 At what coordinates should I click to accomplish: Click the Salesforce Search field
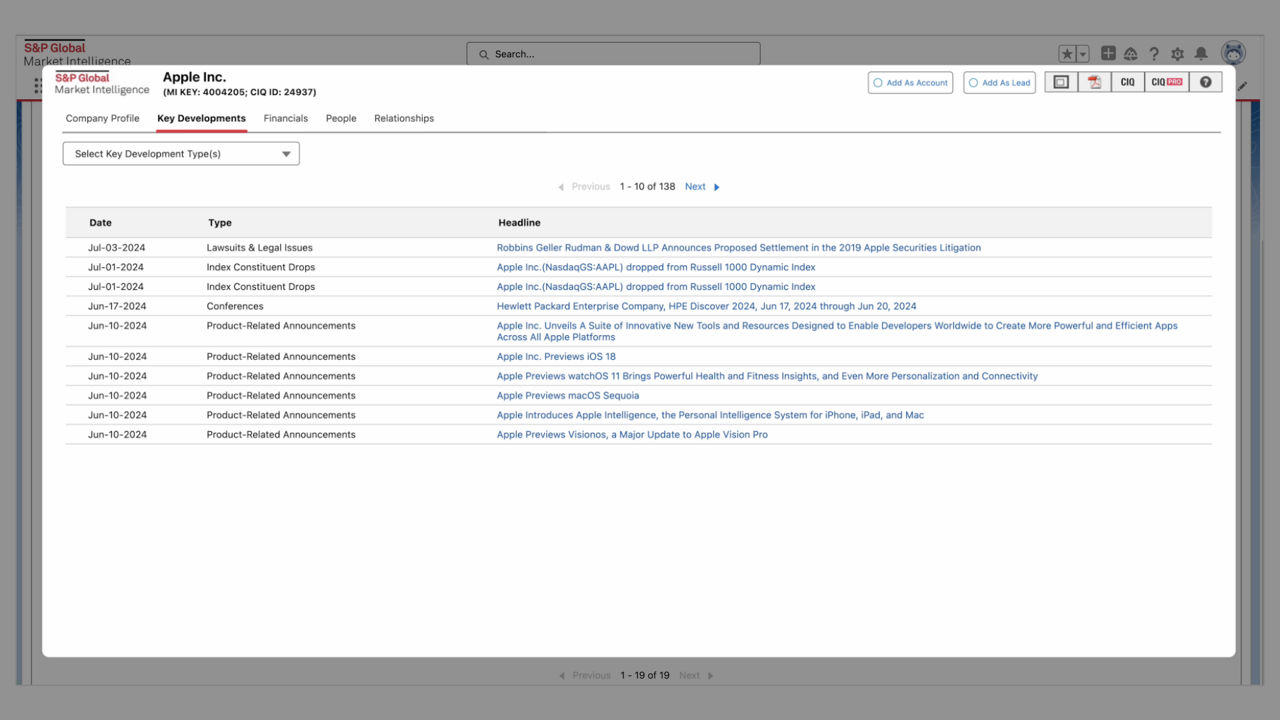click(x=613, y=54)
